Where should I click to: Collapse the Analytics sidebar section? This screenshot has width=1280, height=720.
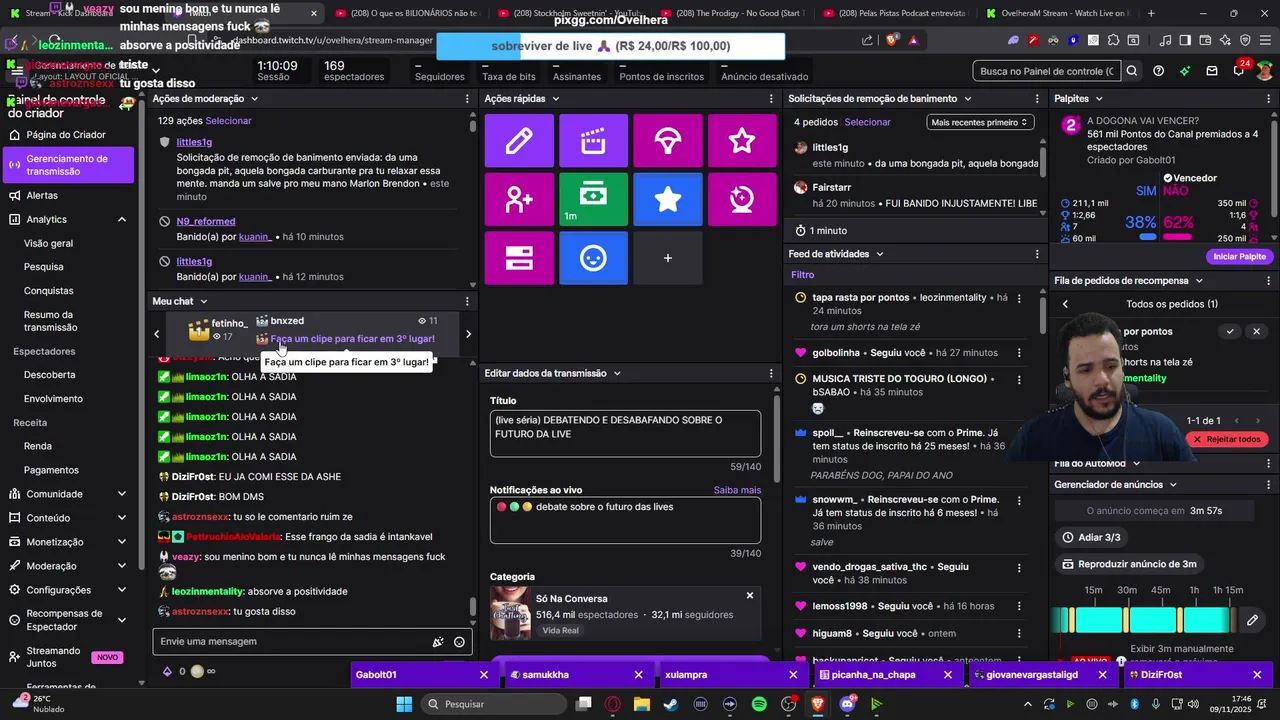pyautogui.click(x=122, y=219)
